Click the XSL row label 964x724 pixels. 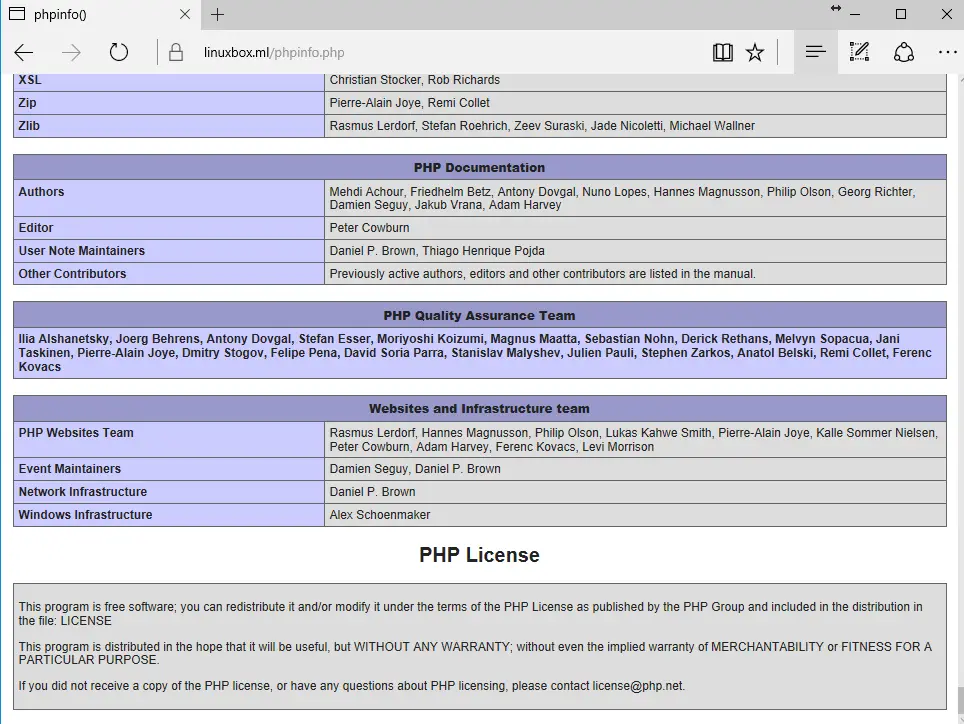tap(30, 80)
